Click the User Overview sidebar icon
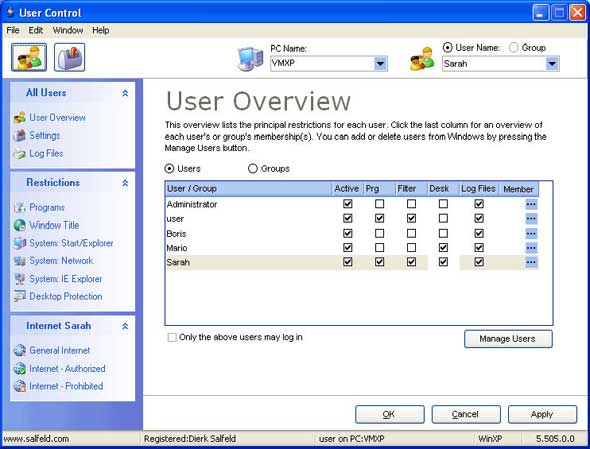Viewport: 590px width, 449px height. pos(20,118)
